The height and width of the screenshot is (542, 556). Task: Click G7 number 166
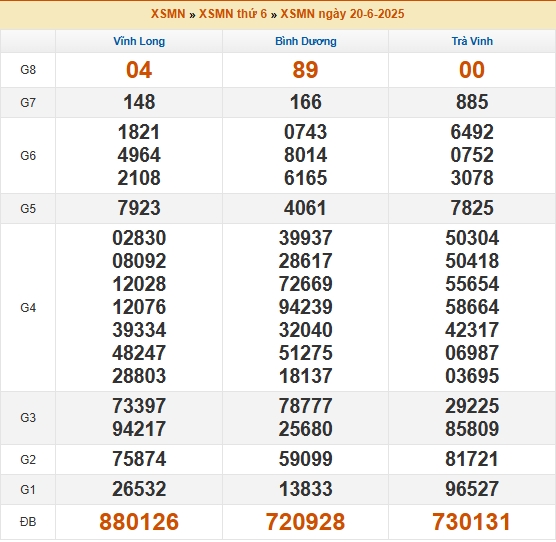point(305,102)
